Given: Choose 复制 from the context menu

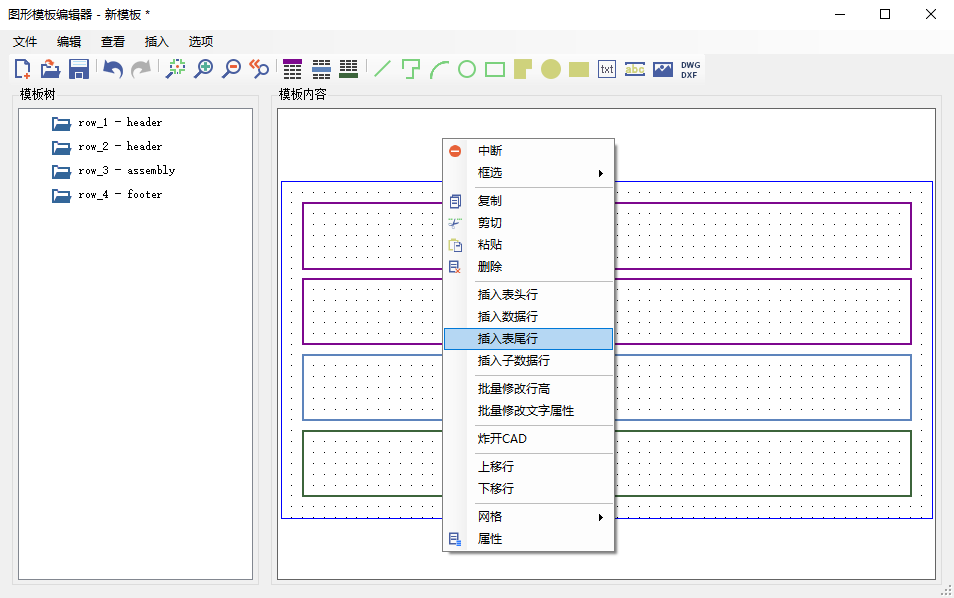Looking at the screenshot, I should click(528, 201).
